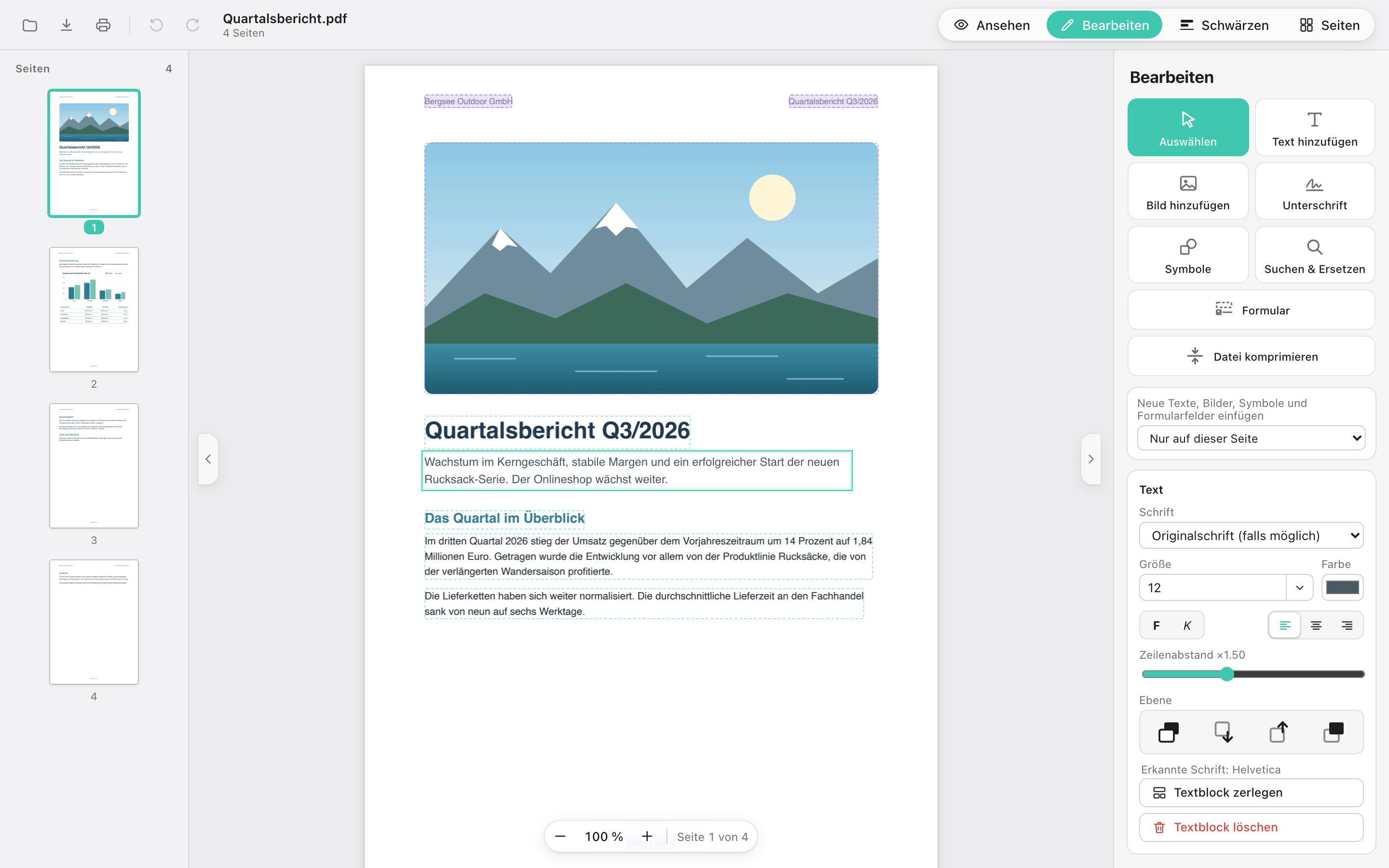Open the Nur auf dieser Seite dropdown
Screen dimensions: 1389x868
click(1251, 439)
